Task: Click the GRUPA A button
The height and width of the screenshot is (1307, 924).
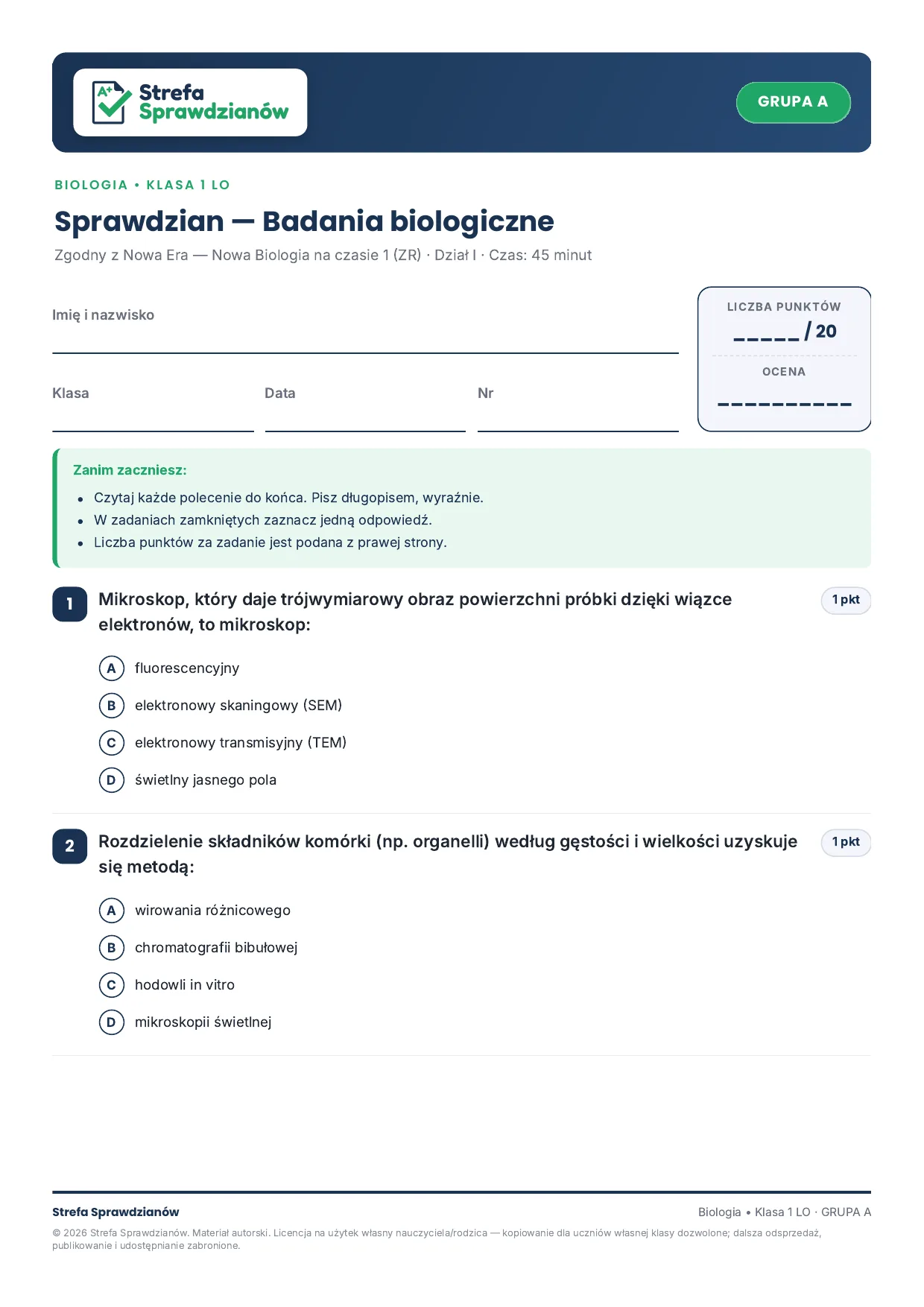Action: 794,102
